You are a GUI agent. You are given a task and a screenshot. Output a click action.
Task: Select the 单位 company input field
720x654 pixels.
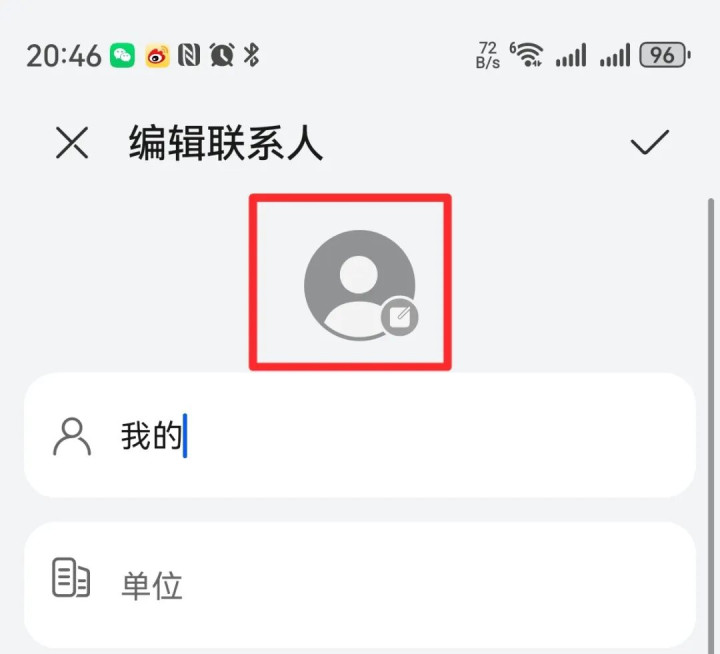tap(360, 585)
